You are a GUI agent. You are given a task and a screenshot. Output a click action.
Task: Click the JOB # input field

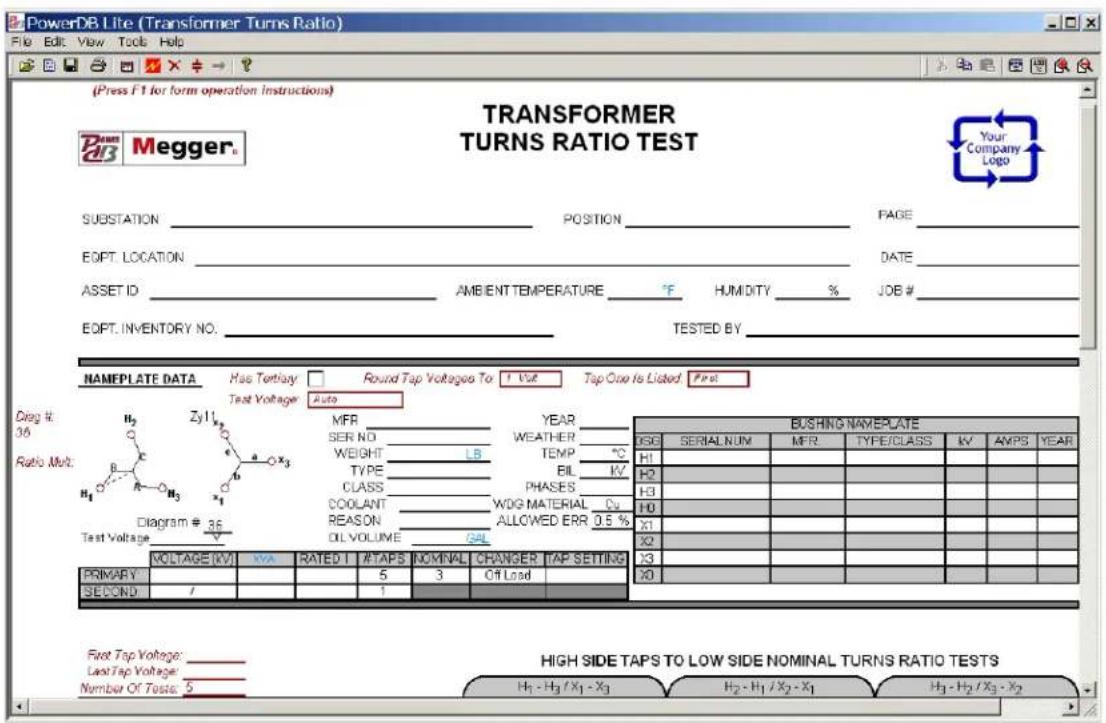coord(997,291)
